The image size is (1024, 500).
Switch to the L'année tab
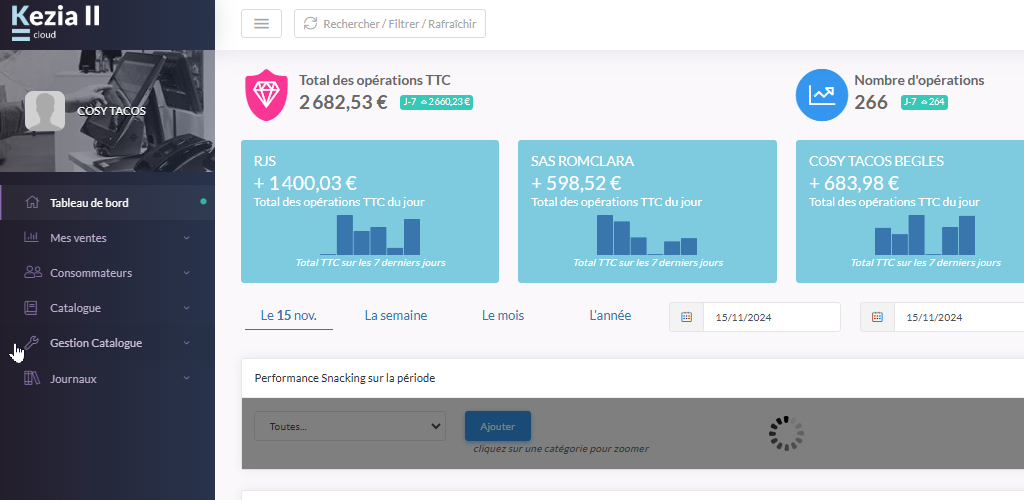point(610,316)
